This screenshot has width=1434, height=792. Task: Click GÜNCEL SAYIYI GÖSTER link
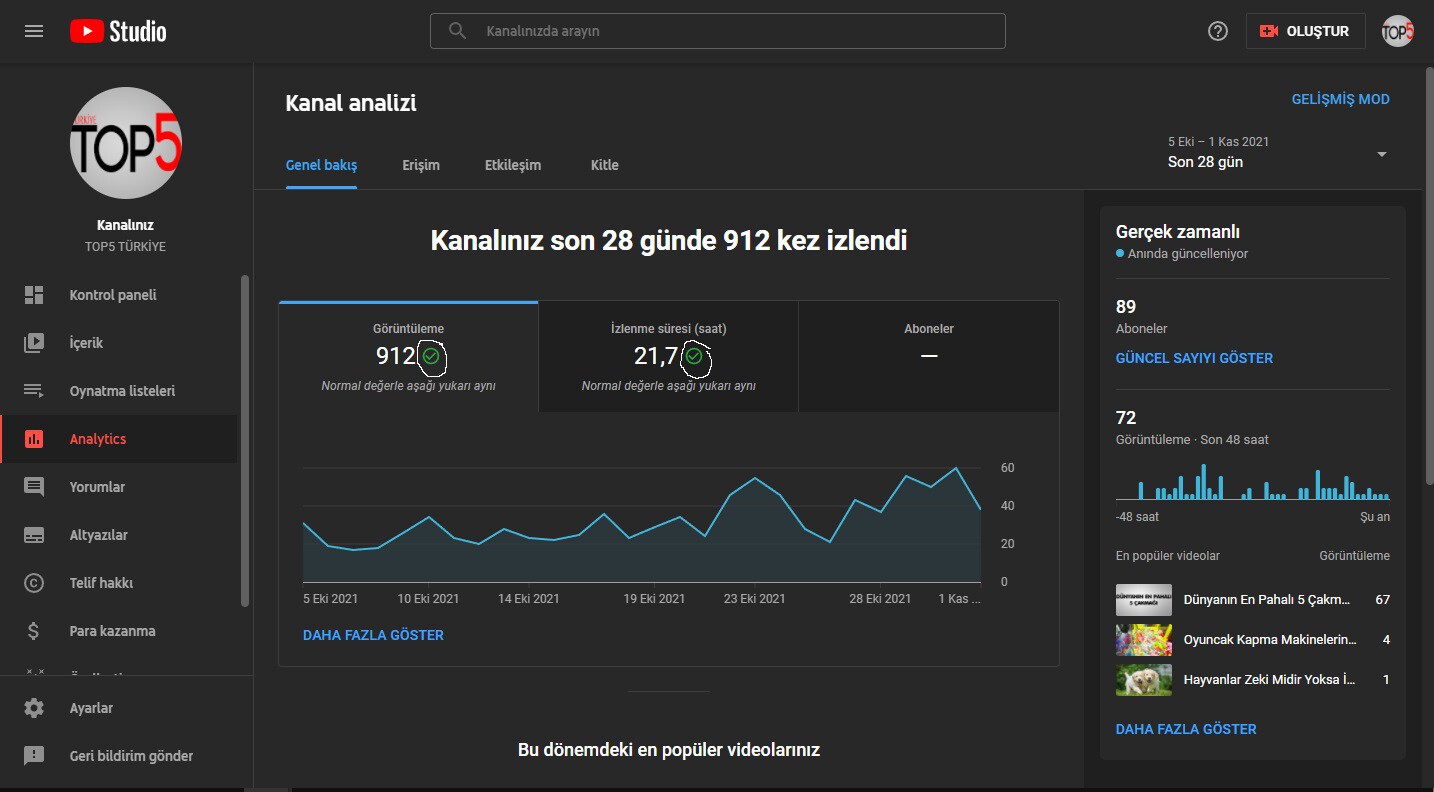pyautogui.click(x=1194, y=358)
